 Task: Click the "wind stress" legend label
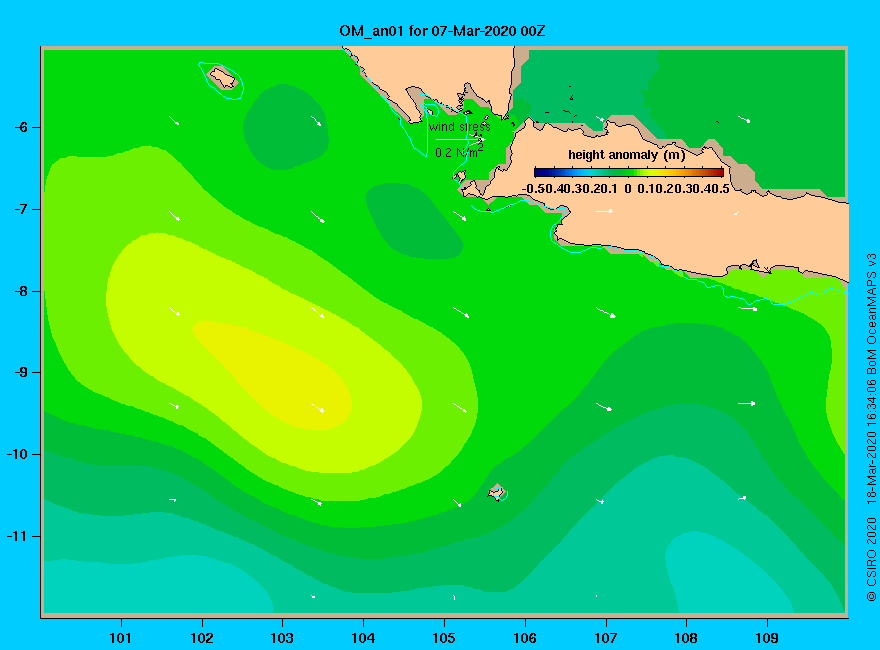(459, 127)
